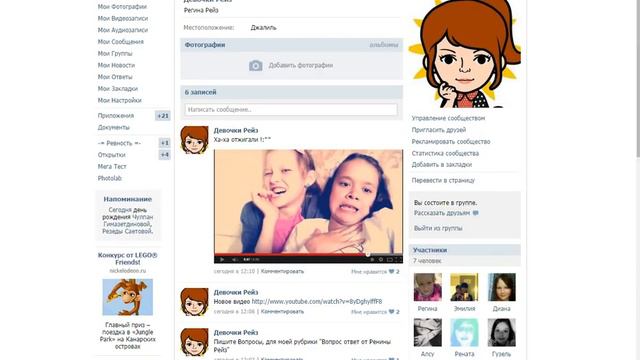The height and width of the screenshot is (360, 640).
Task: Click Комментировать under the Новое видео post
Action: (x=282, y=312)
